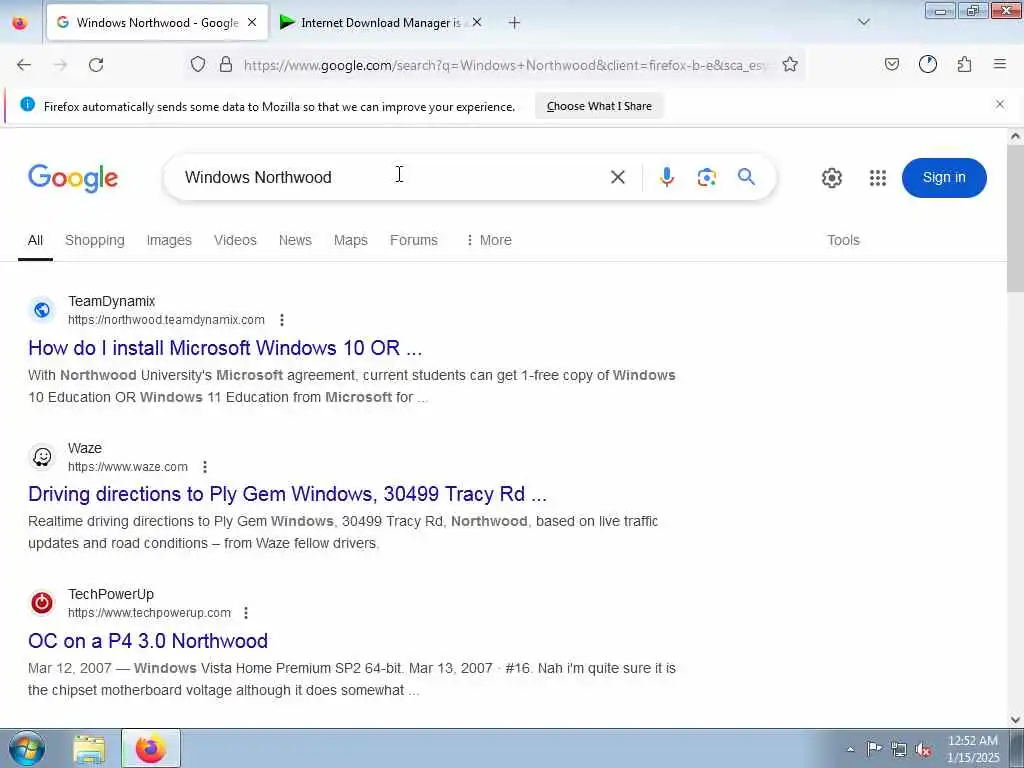
Task: Select the All results tab
Action: [x=35, y=240]
